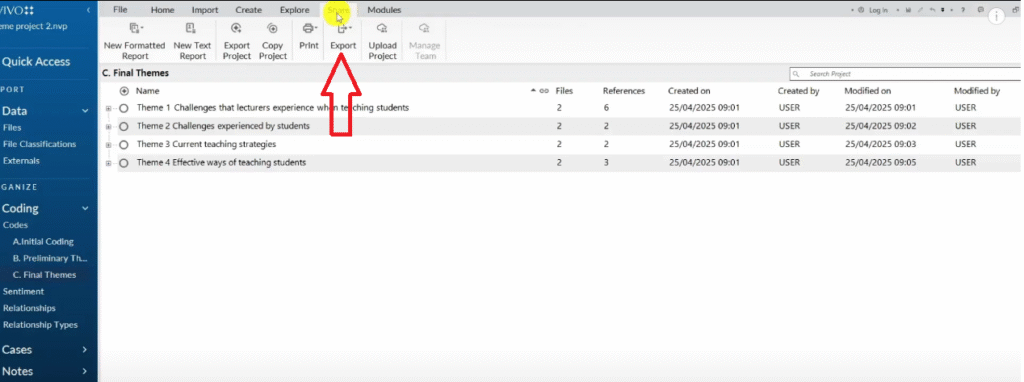Switch to the Home tab
This screenshot has width=1024, height=382.
[x=163, y=10]
